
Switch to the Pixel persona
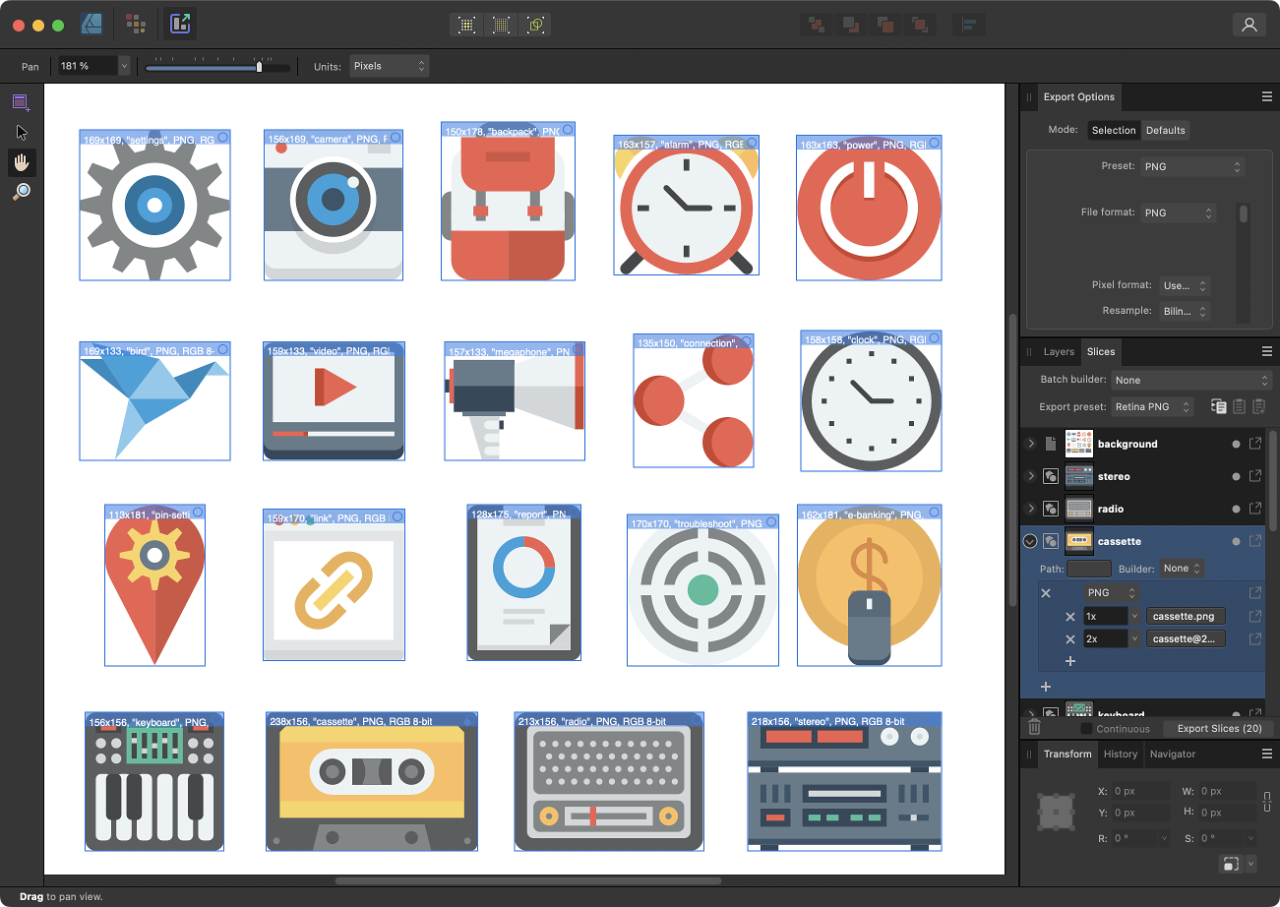coord(136,24)
